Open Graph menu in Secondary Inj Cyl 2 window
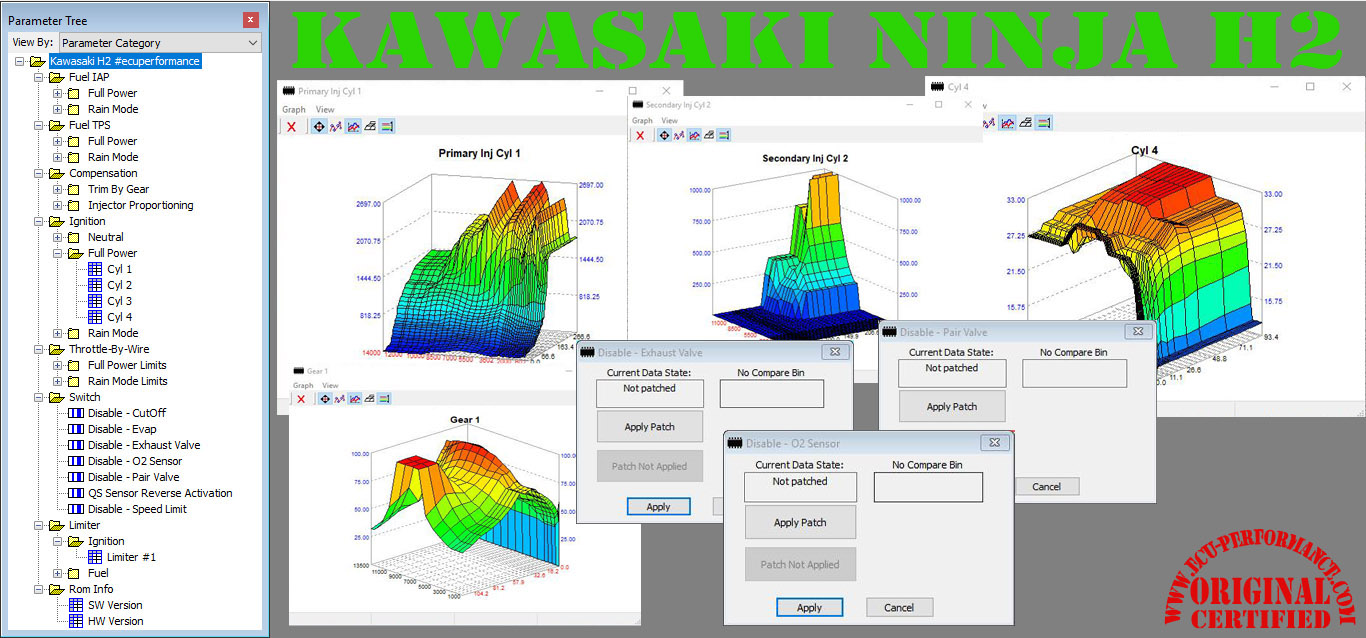 [x=642, y=121]
